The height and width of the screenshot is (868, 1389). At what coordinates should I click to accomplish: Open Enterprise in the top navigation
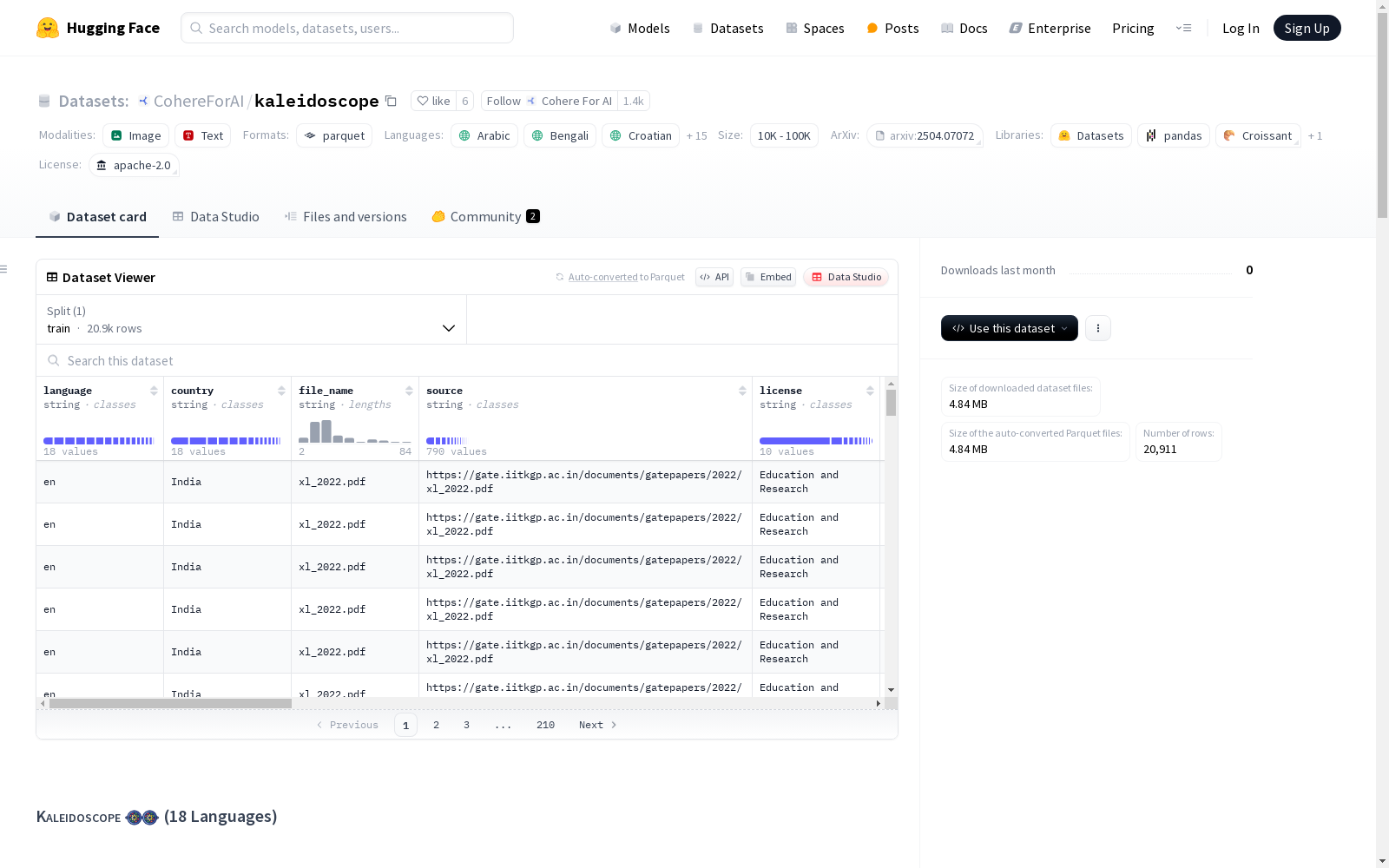tap(1050, 28)
